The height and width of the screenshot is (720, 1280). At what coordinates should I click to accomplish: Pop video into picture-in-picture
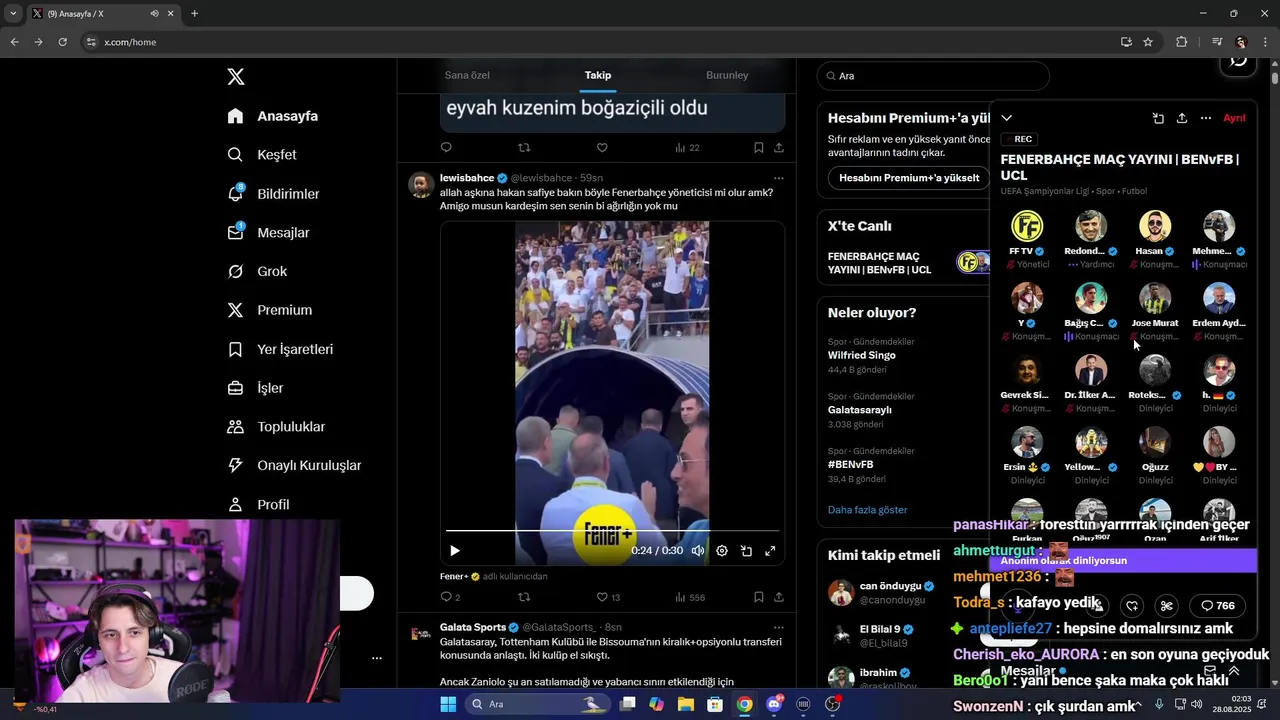click(x=746, y=551)
